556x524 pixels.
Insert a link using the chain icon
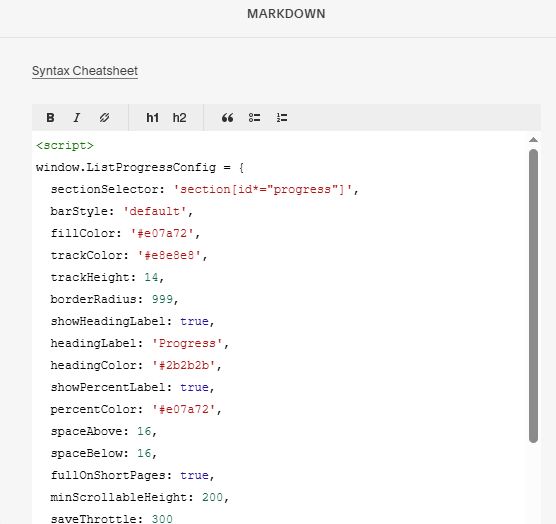point(104,118)
